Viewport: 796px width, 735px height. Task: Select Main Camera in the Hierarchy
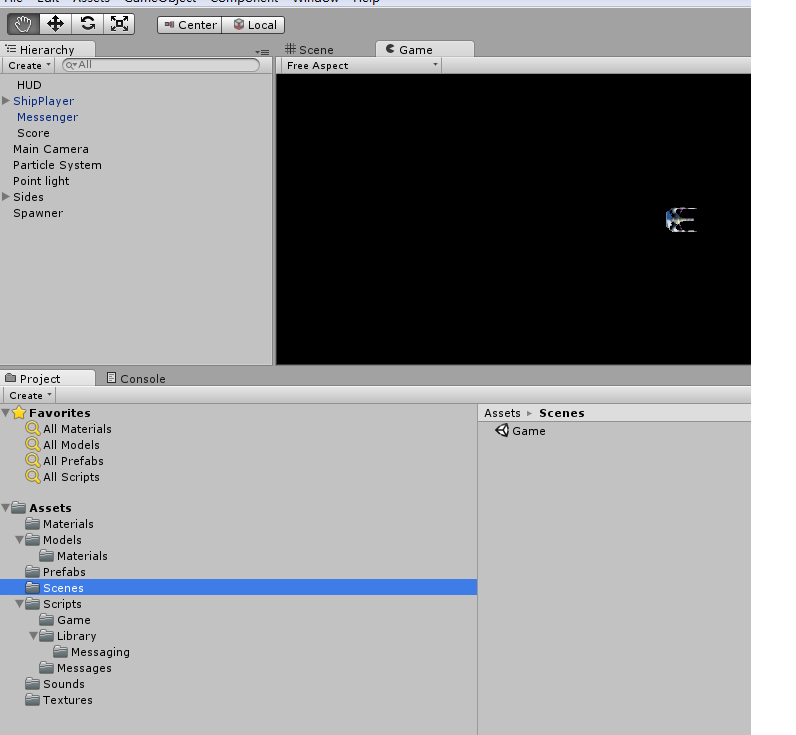pyautogui.click(x=51, y=149)
